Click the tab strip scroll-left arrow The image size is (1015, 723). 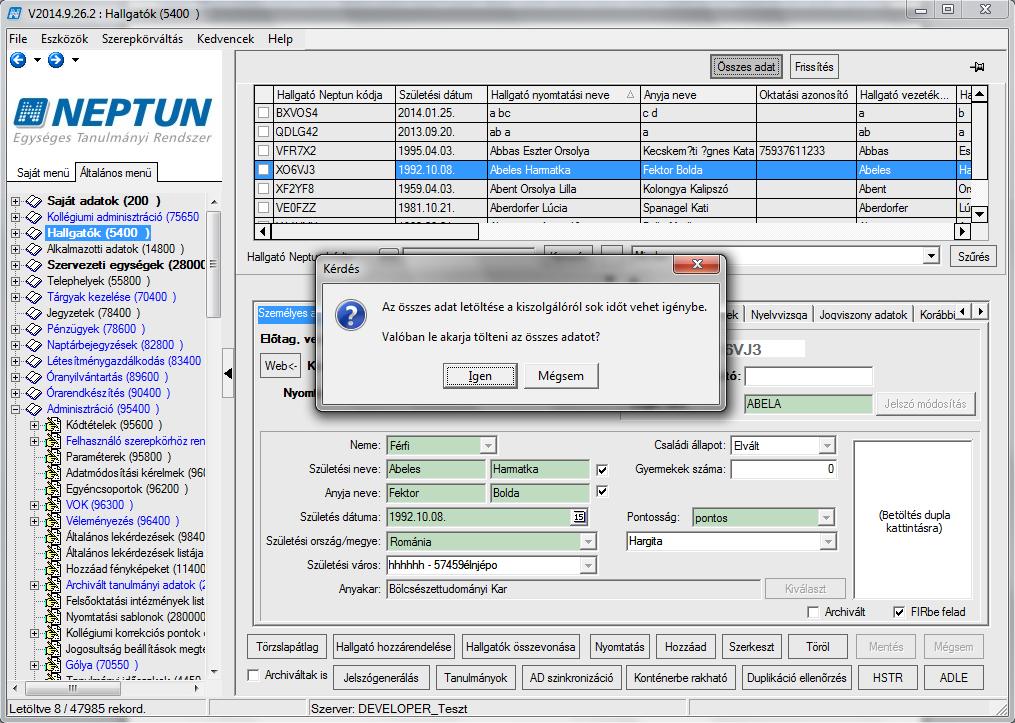(964, 312)
